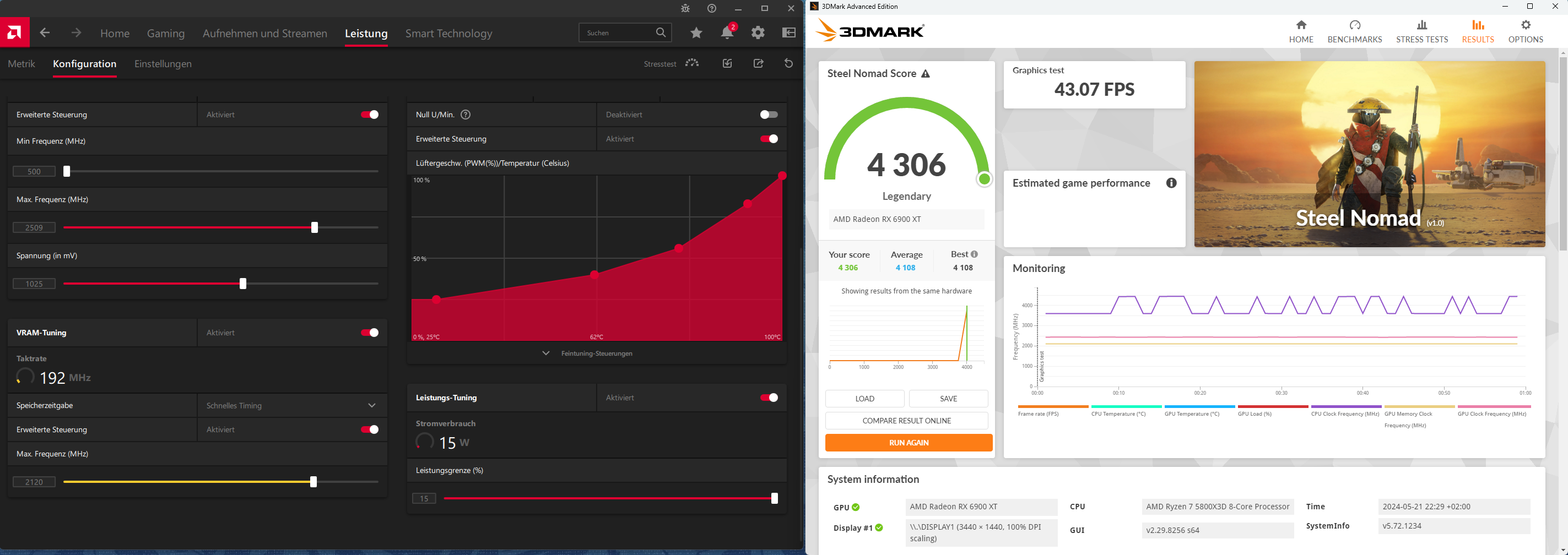Disable the Leistungs-Tuning switch
The width and height of the screenshot is (1568, 555).
769,398
